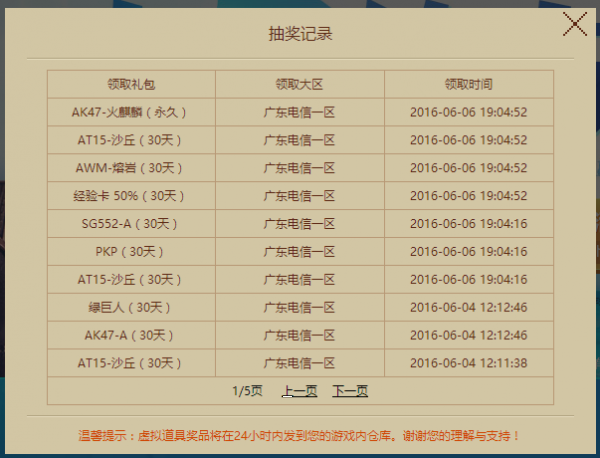Viewport: 600px width, 458px height.
Task: Click the time cell in the SG552-A row
Action: (x=469, y=224)
